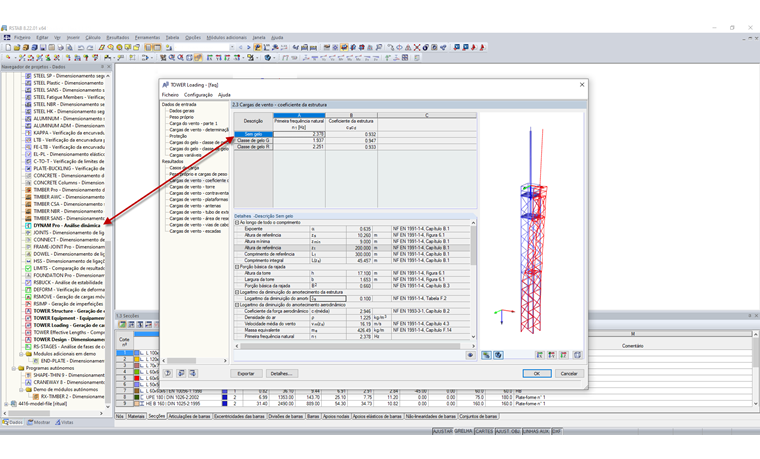Image resolution: width=760 pixels, height=459 pixels.
Task: Collapse 'Demo de módulos autónomos' folder
Action: click(21, 390)
